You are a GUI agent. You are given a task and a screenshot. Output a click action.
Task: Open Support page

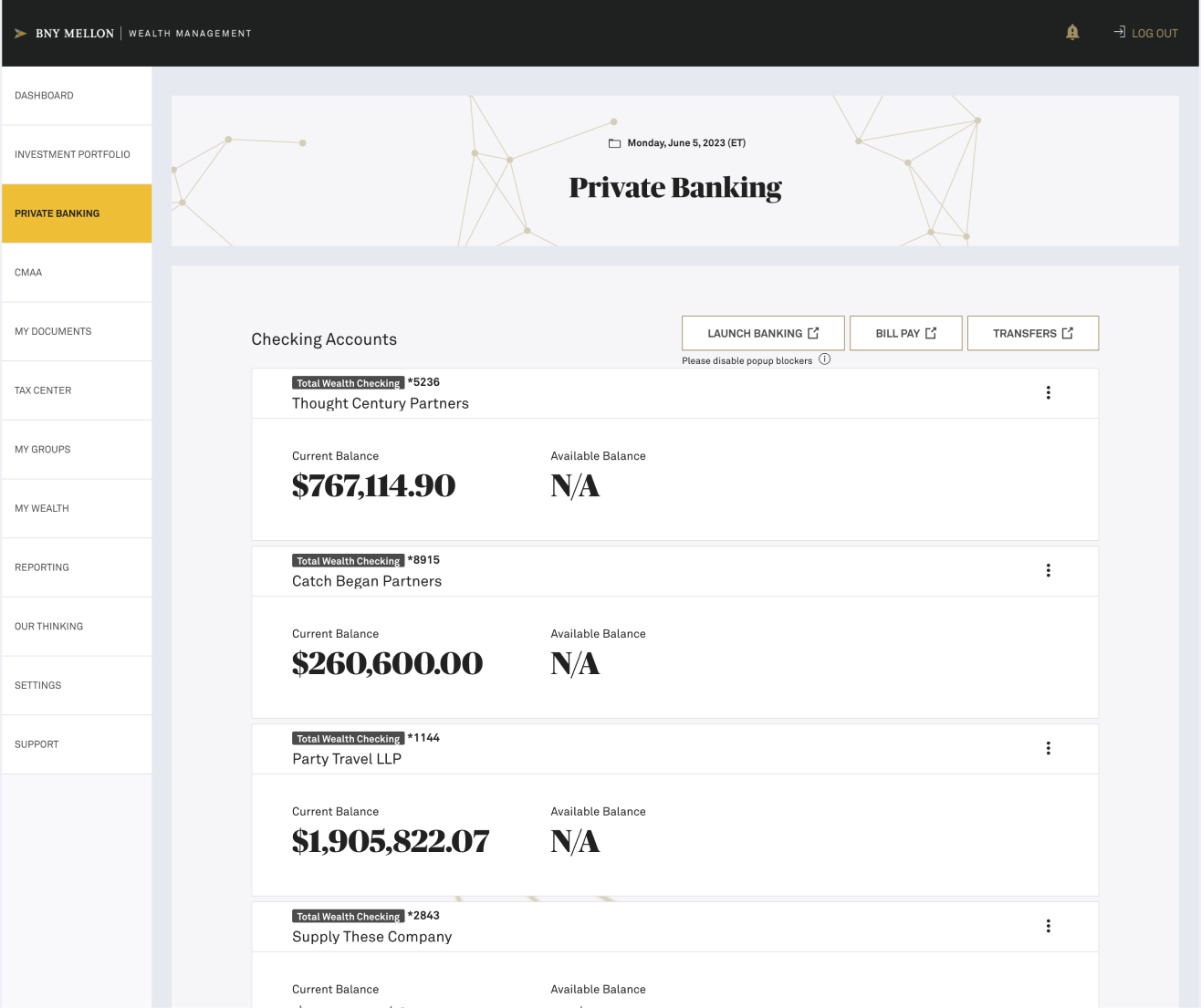[77, 744]
